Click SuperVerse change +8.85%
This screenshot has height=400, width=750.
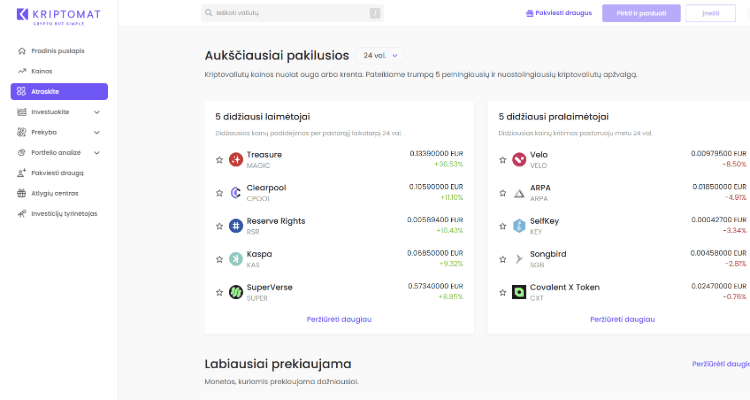pos(451,297)
